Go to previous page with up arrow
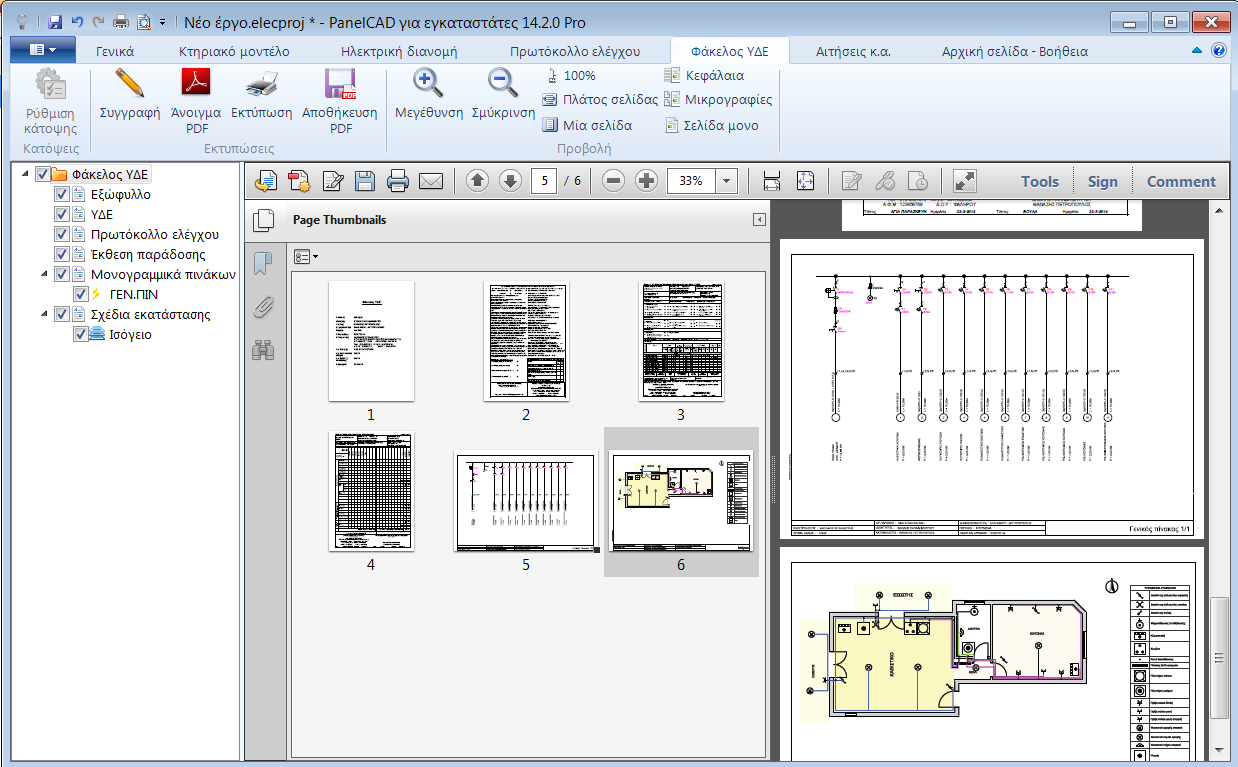The height and width of the screenshot is (767, 1238). click(478, 181)
